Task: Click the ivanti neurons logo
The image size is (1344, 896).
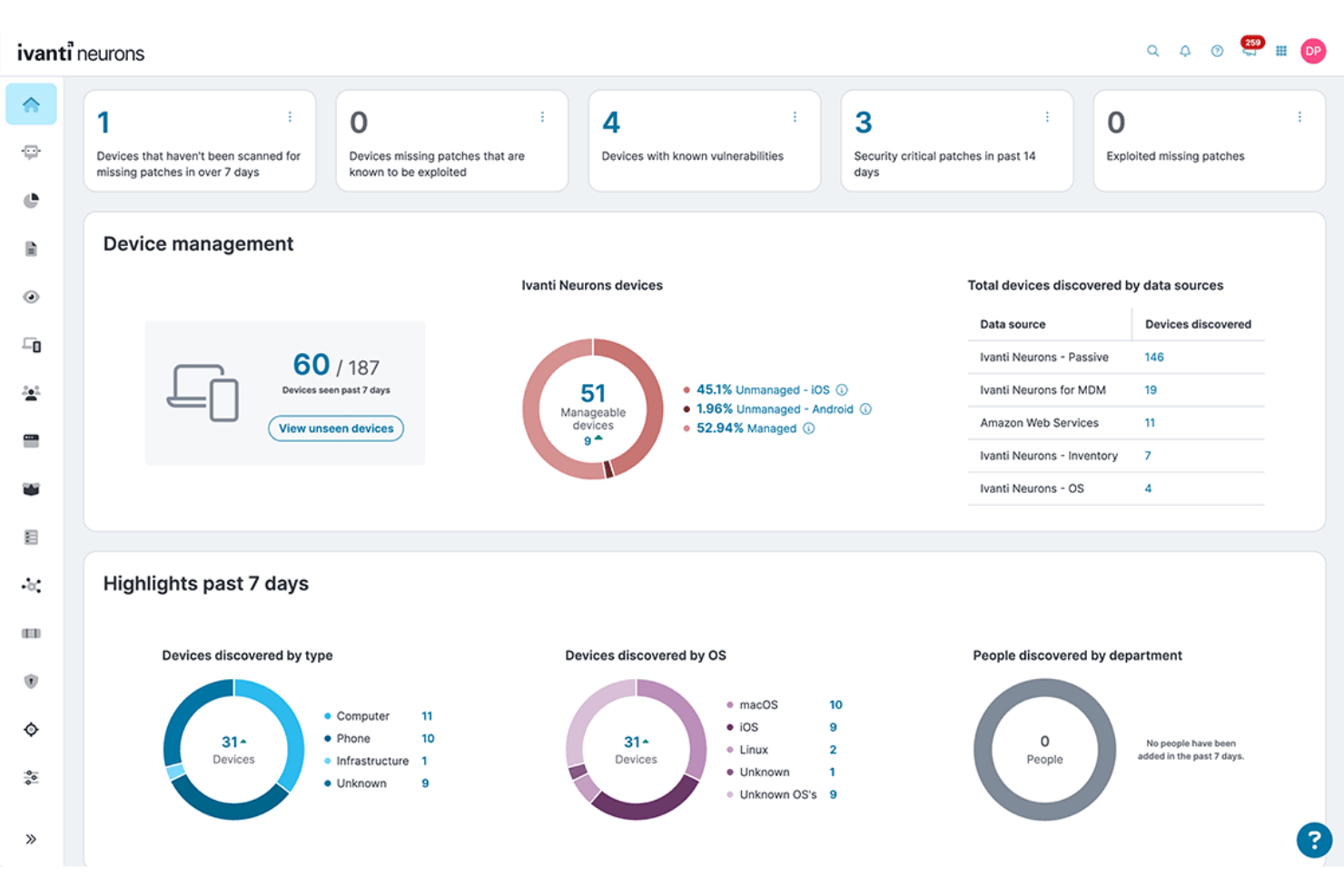Action: pos(81,53)
